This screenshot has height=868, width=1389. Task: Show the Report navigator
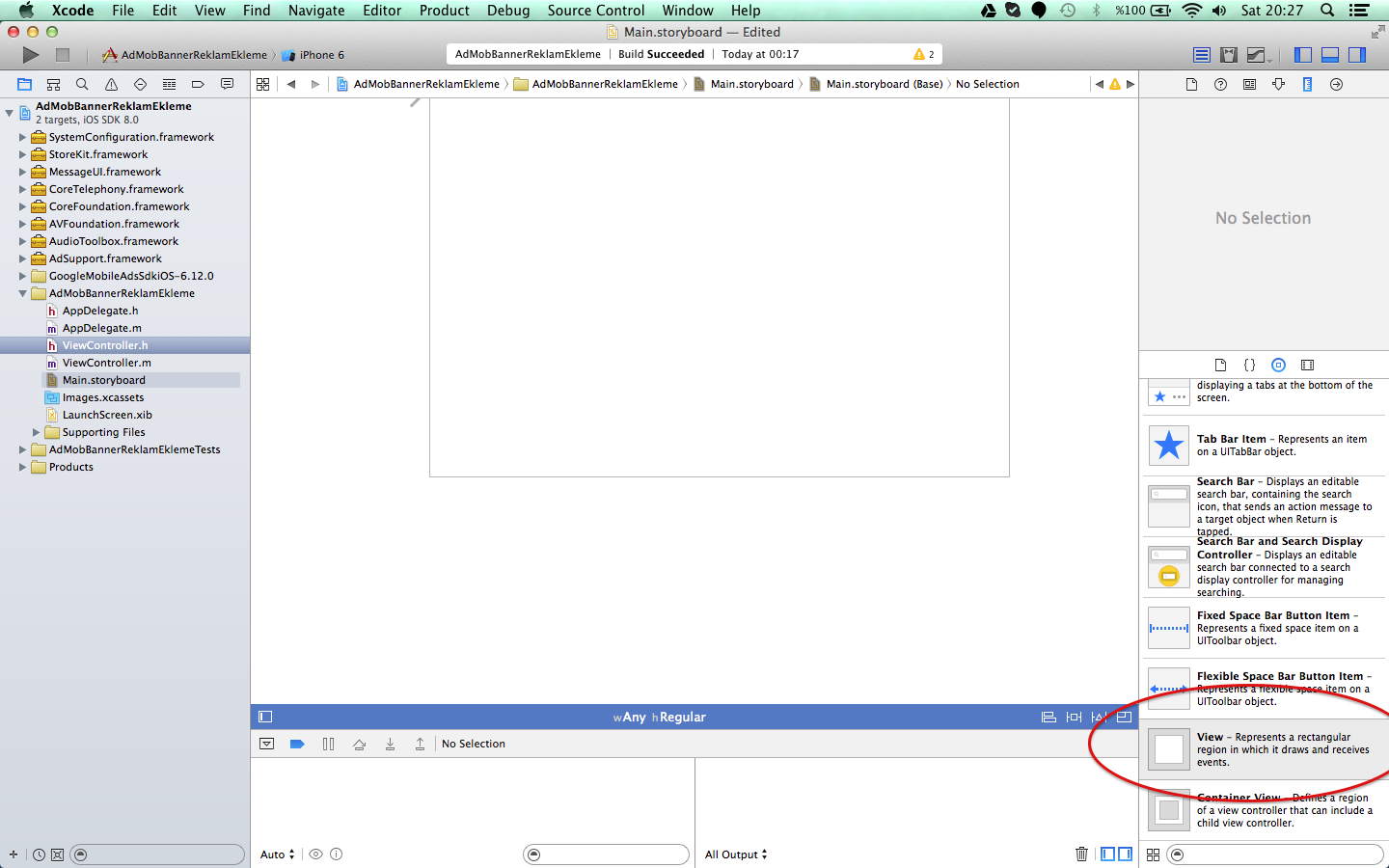[x=227, y=84]
